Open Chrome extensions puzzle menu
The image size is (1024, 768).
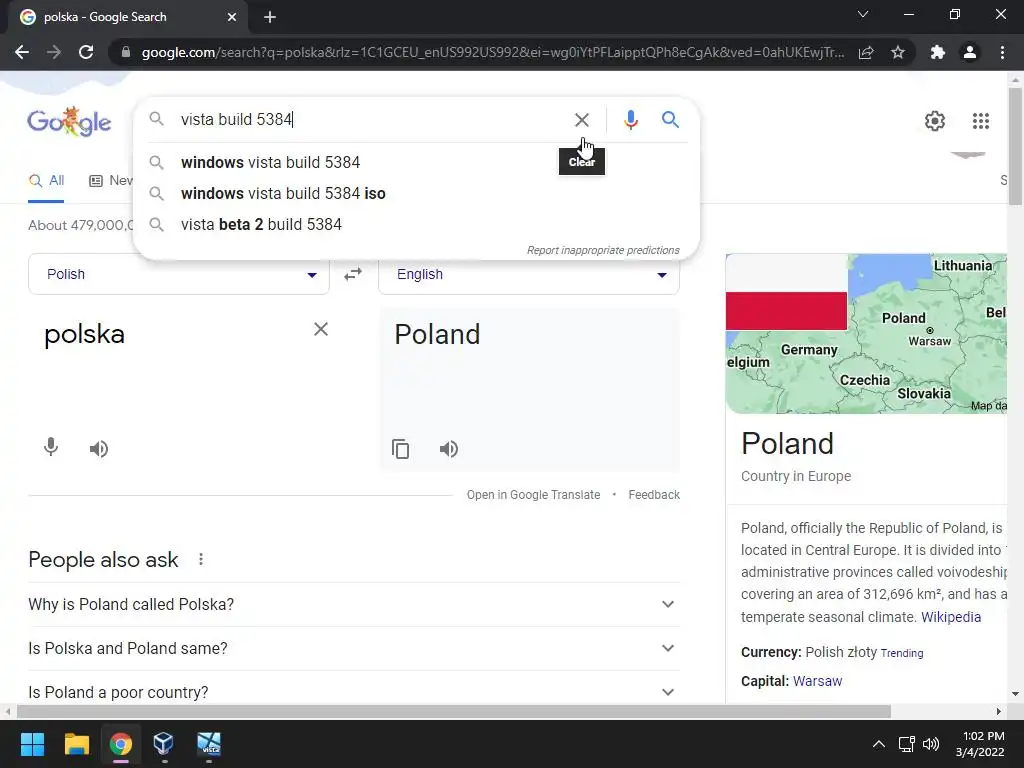[x=938, y=52]
